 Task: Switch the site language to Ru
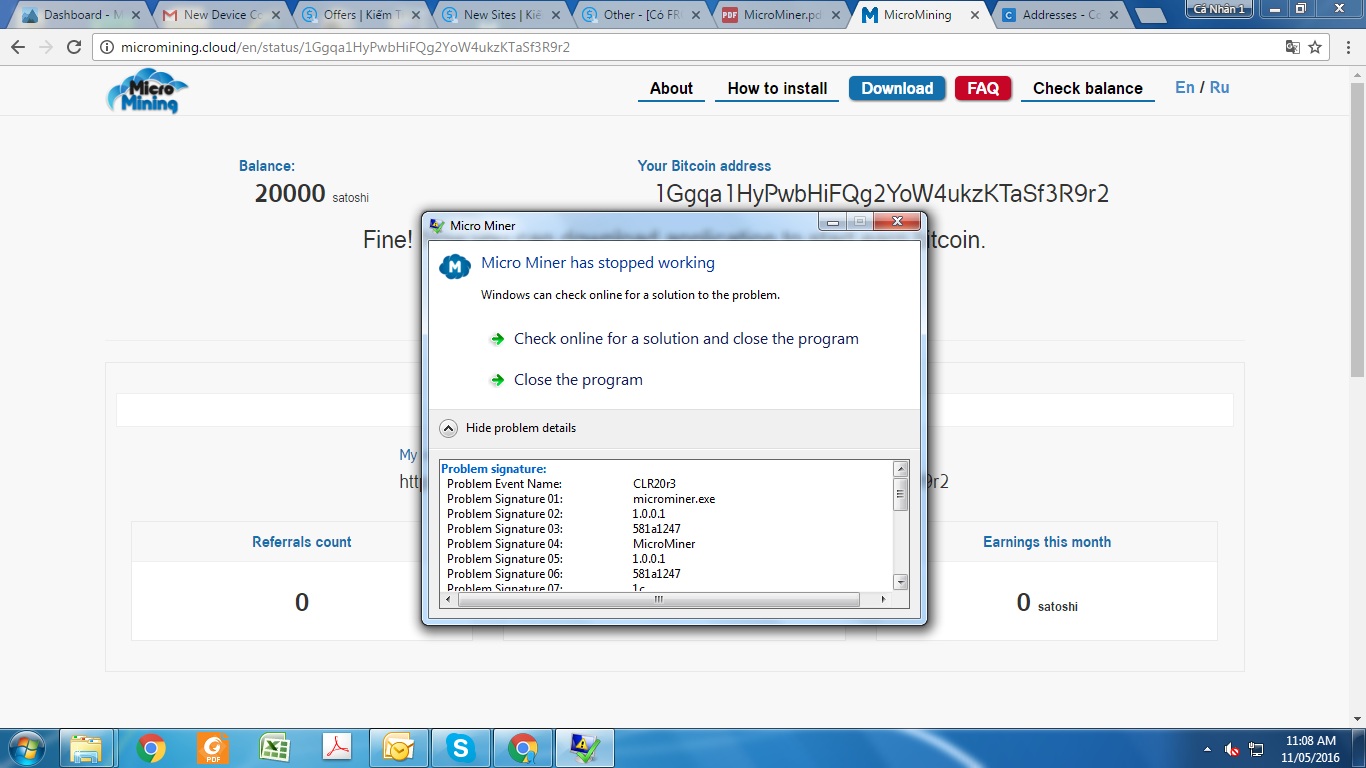coord(1219,88)
